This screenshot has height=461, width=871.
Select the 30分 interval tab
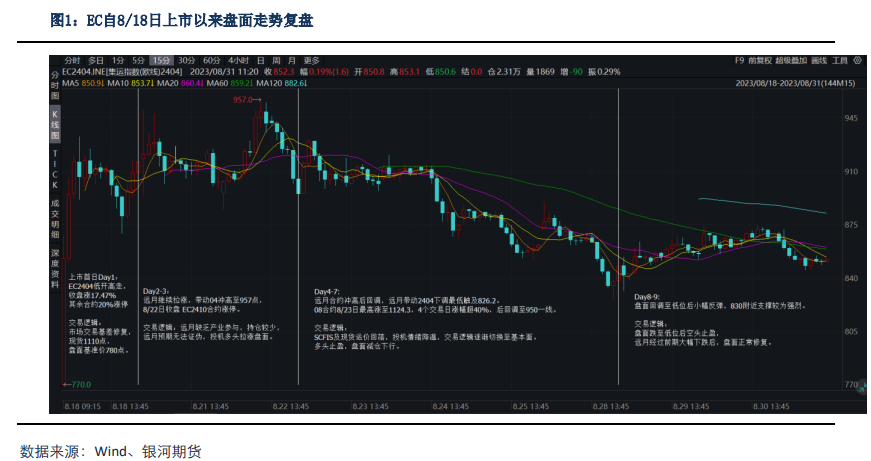tap(187, 61)
